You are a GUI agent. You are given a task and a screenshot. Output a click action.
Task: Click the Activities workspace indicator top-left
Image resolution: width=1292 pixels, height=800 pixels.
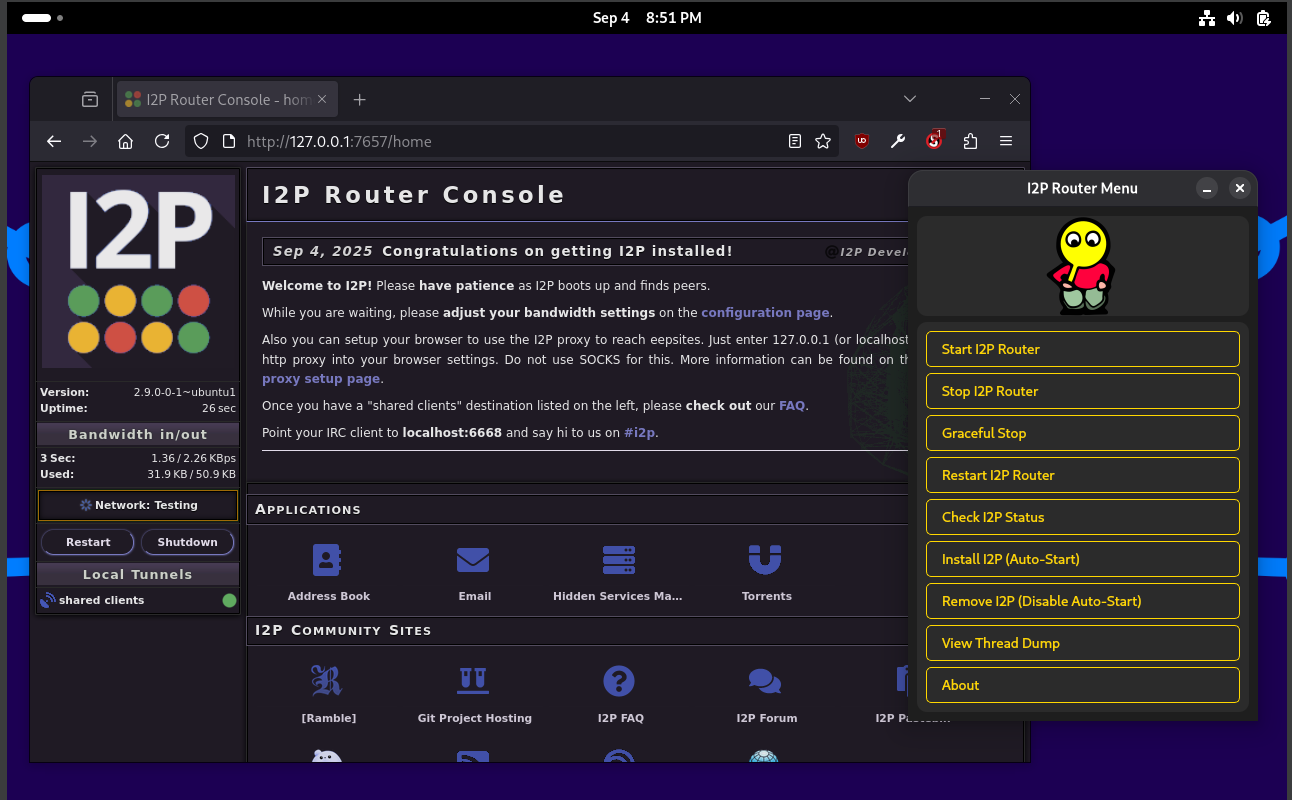[x=42, y=18]
